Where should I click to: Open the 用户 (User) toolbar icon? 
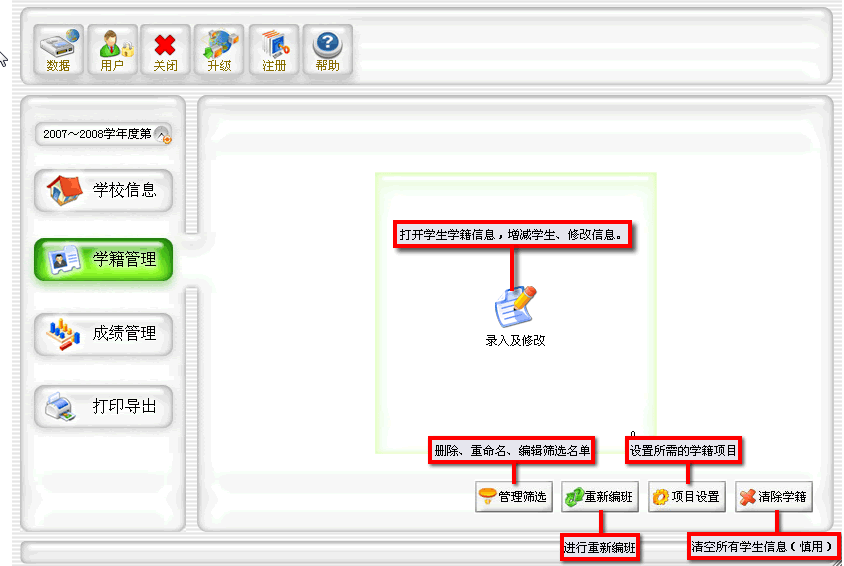112,51
